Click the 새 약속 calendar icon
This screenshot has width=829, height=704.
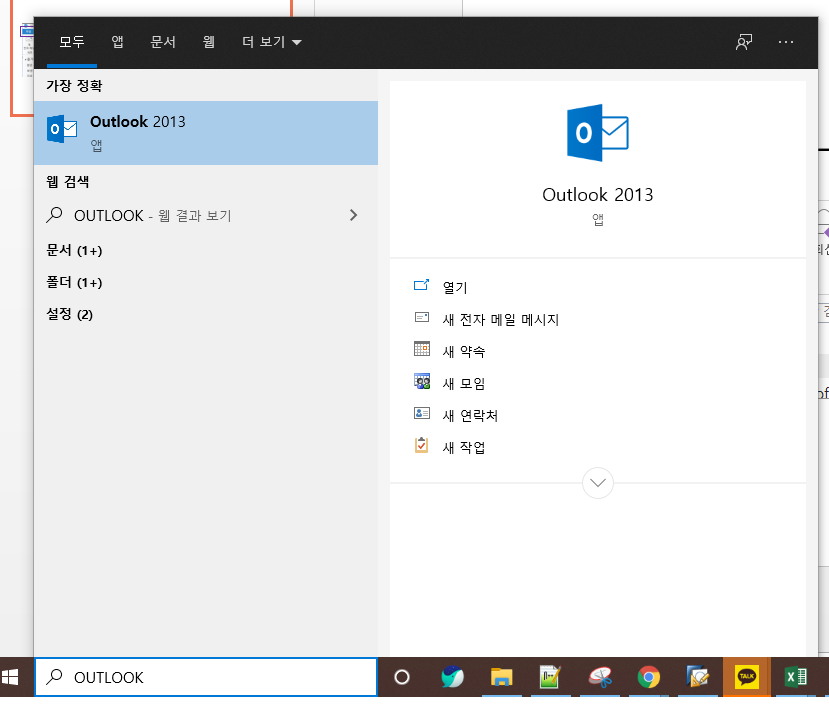(x=421, y=349)
